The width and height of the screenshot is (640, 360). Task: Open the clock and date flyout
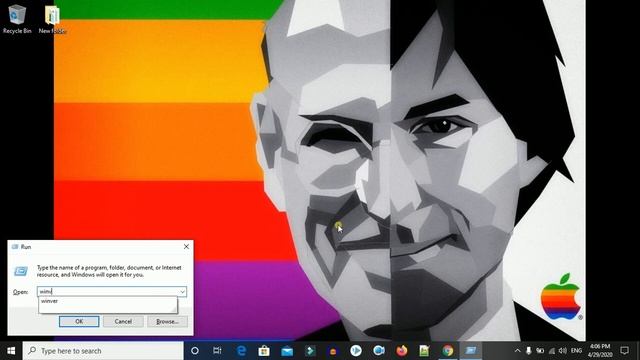600,351
